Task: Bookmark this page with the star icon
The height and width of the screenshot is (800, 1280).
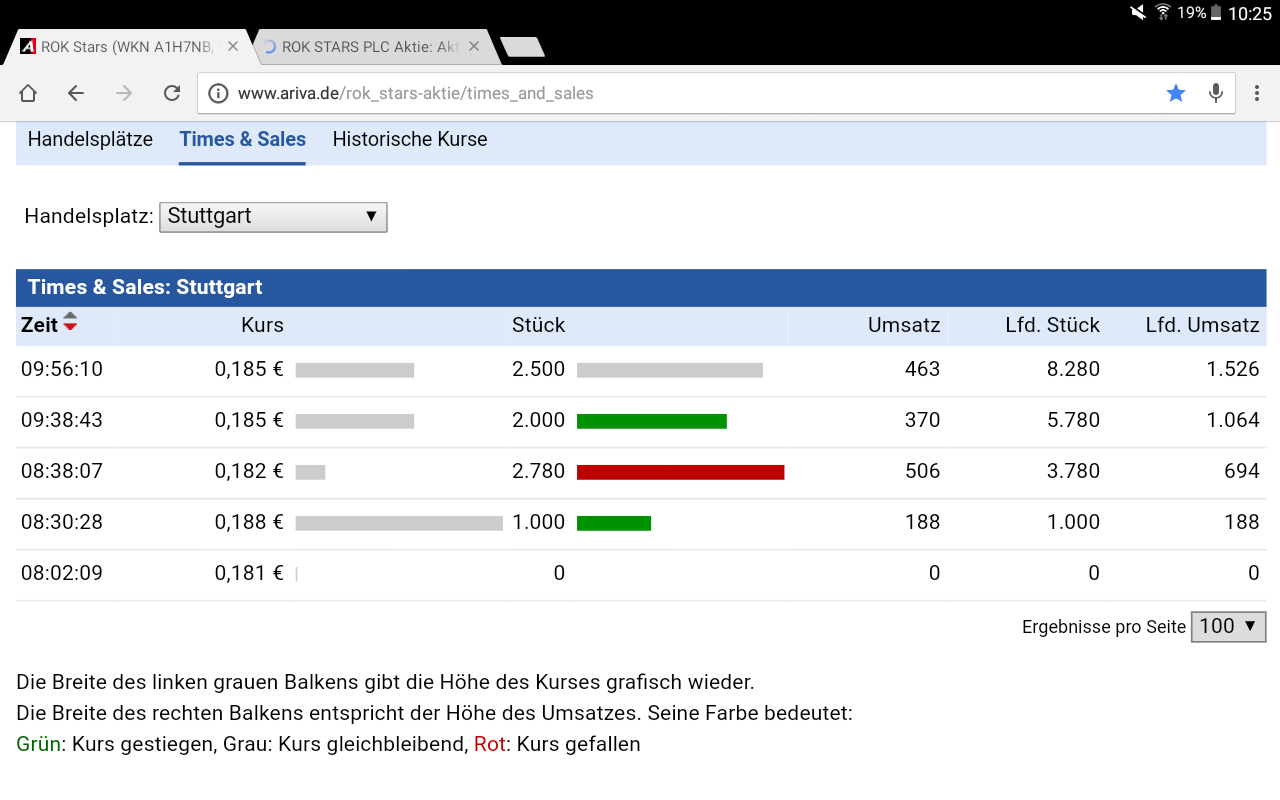Action: tap(1176, 92)
